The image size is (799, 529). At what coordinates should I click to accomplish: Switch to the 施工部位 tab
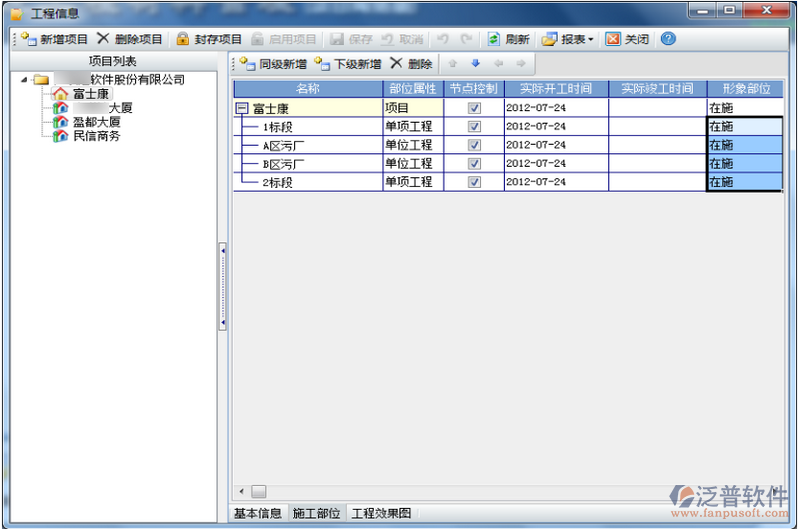(x=316, y=513)
